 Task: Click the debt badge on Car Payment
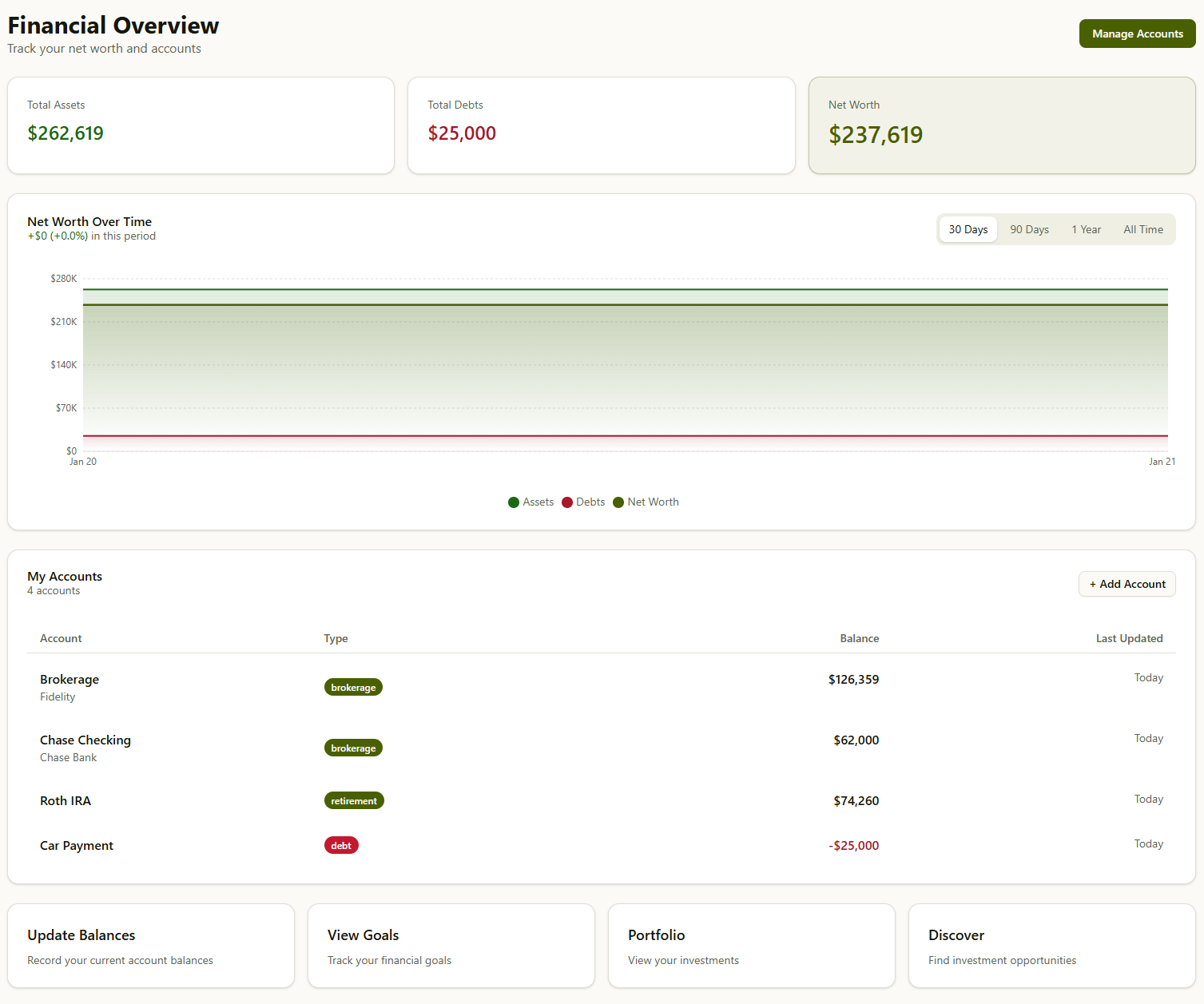tap(341, 845)
